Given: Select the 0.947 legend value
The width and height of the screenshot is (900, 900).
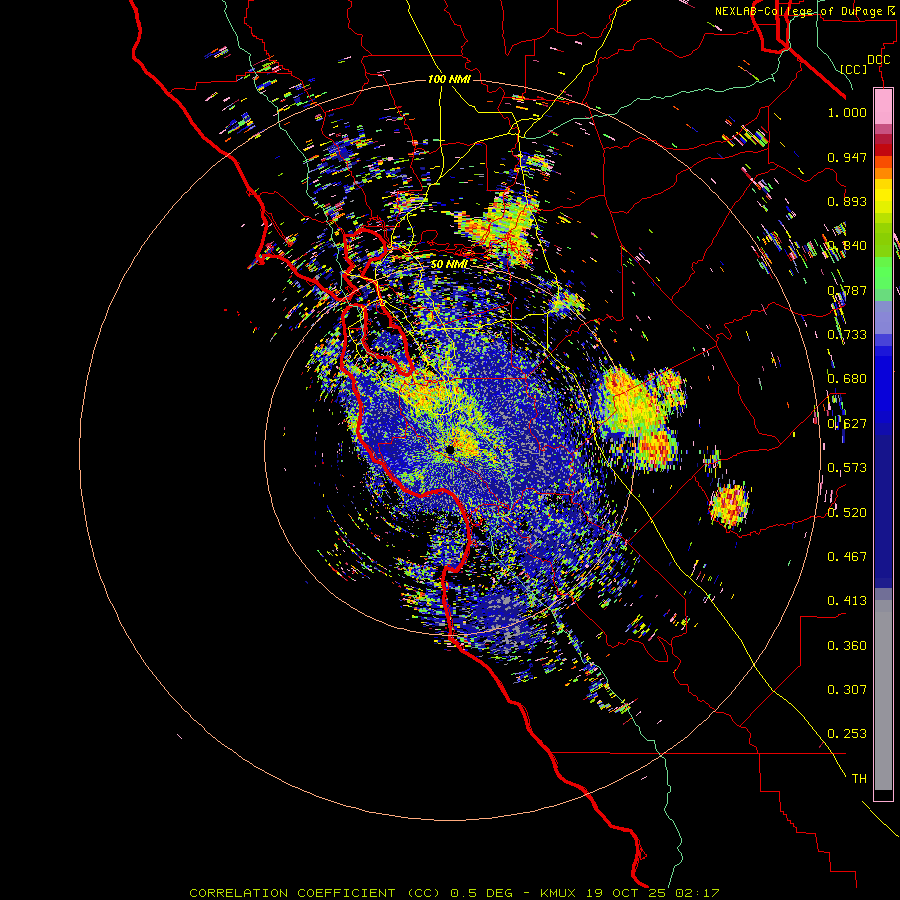Looking at the screenshot, I should [x=847, y=157].
